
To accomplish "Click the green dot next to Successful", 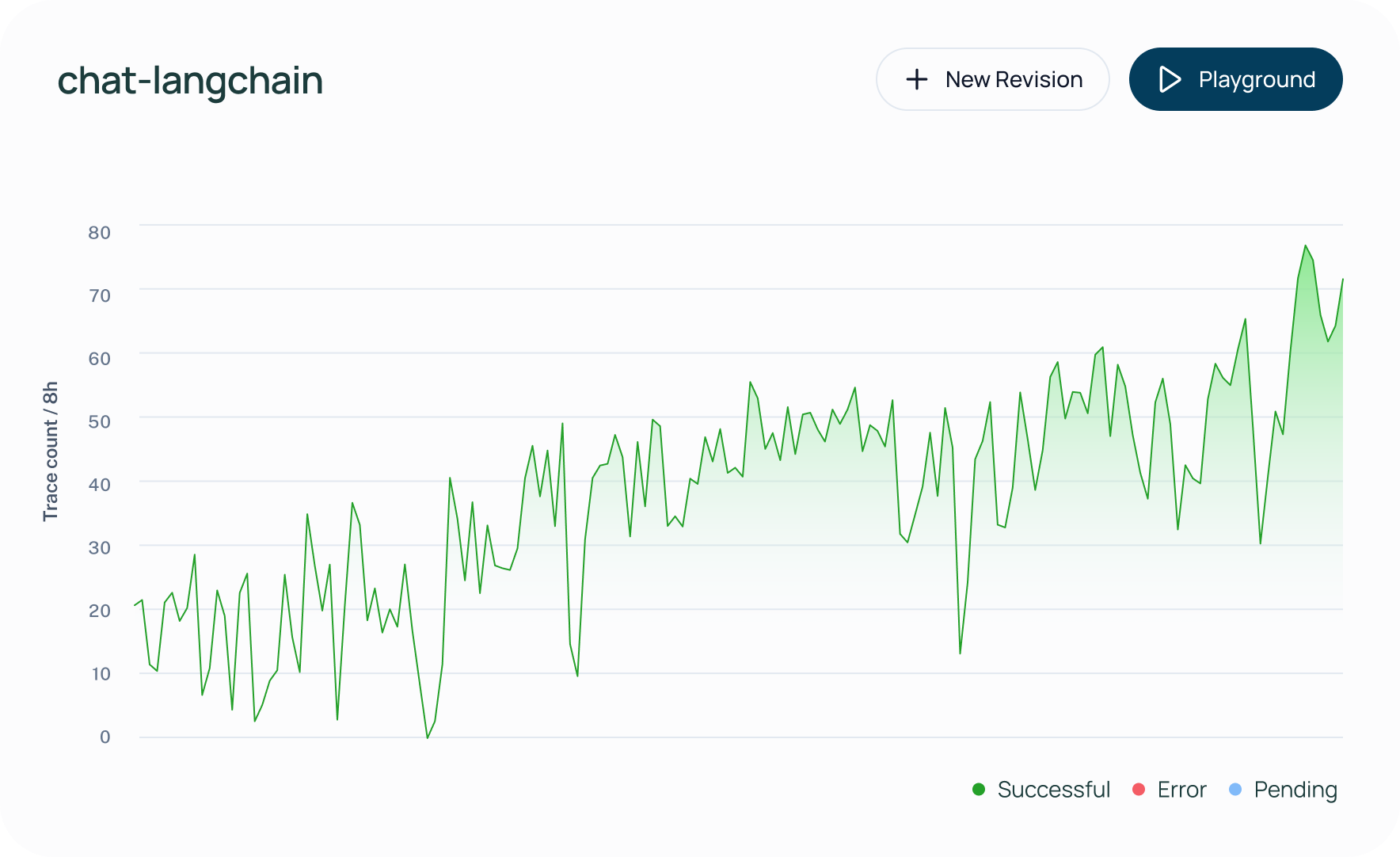I will point(979,789).
